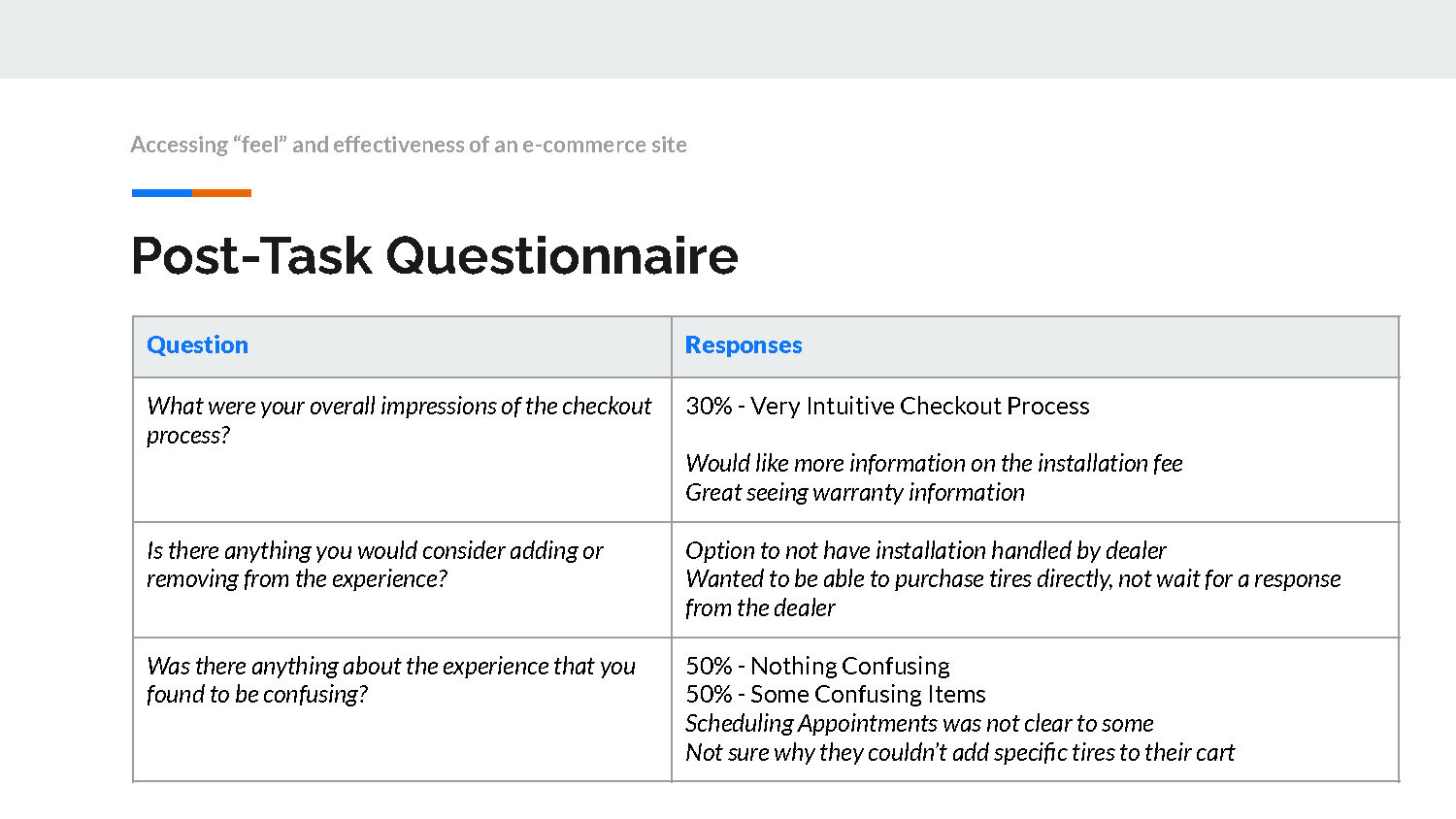The height and width of the screenshot is (819, 1456).
Task: Click the Post-Task Questionnaire title
Action: (434, 256)
